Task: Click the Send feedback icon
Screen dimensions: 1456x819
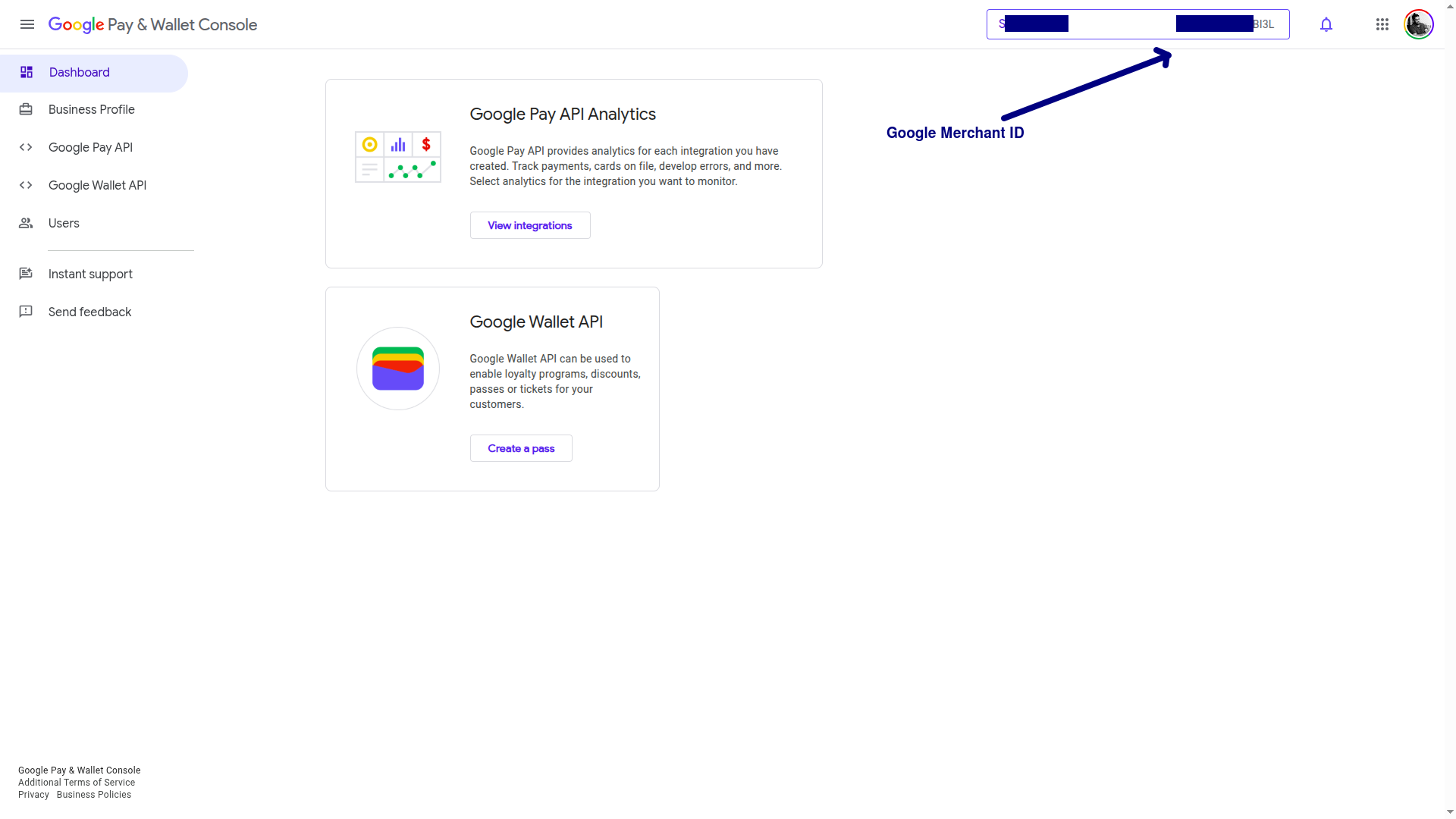Action: pyautogui.click(x=26, y=312)
